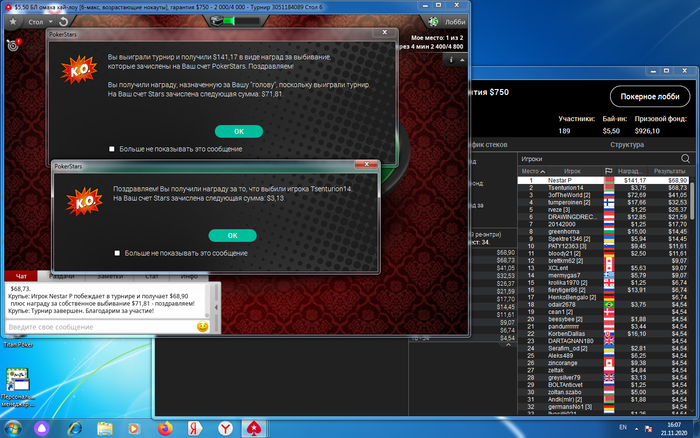
Task: Switch to the Стат tab
Action: [152, 277]
